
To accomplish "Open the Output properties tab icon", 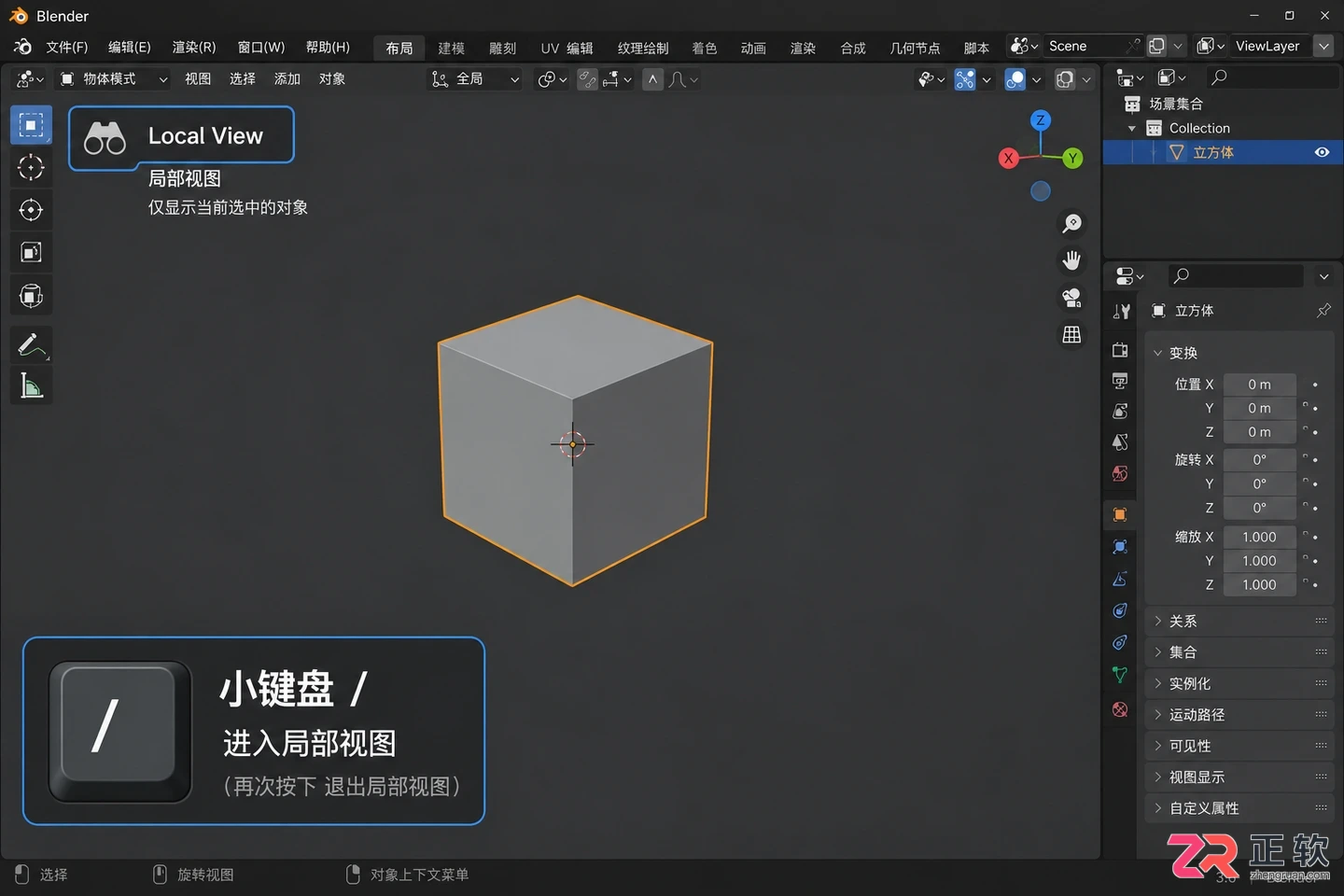I will coord(1121,381).
